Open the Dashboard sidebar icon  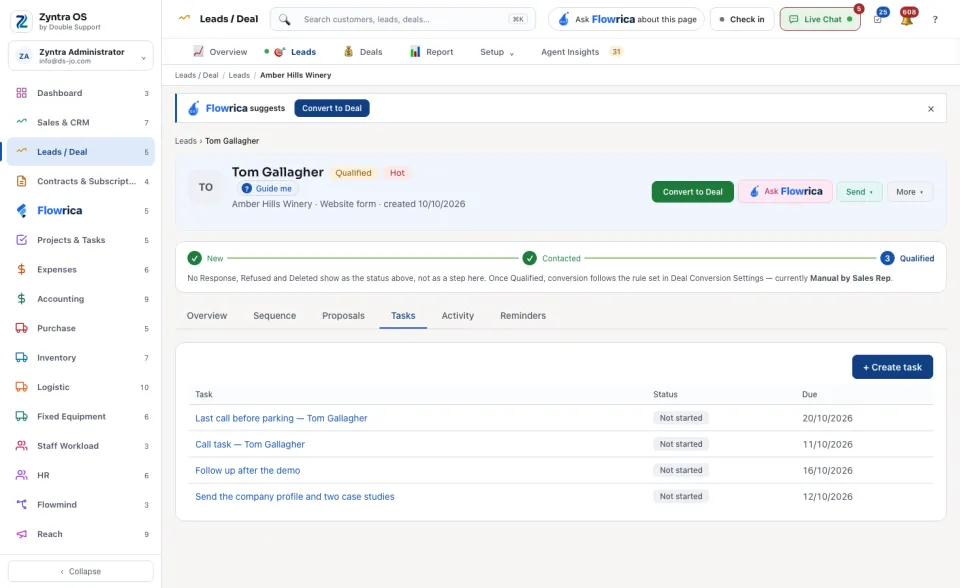(x=21, y=93)
